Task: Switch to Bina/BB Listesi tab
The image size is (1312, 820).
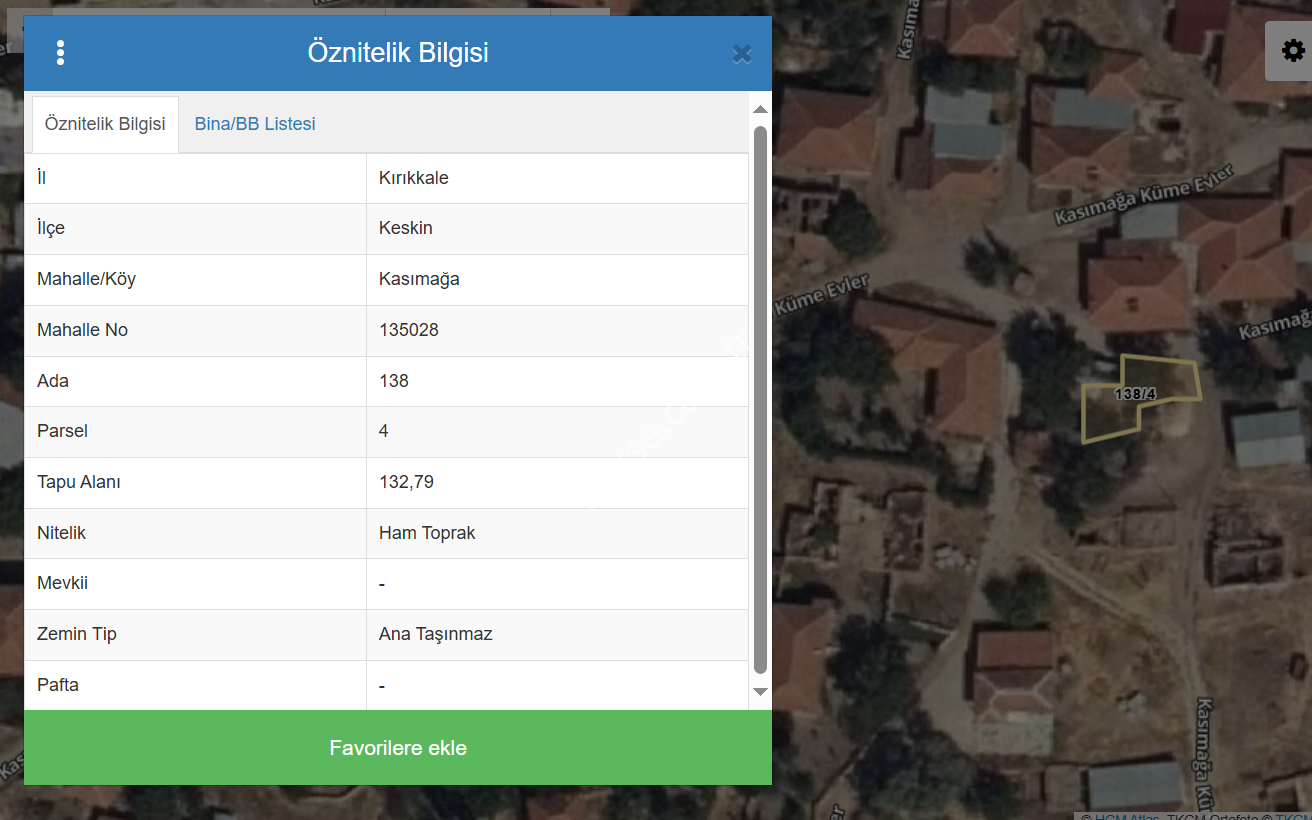Action: 255,124
